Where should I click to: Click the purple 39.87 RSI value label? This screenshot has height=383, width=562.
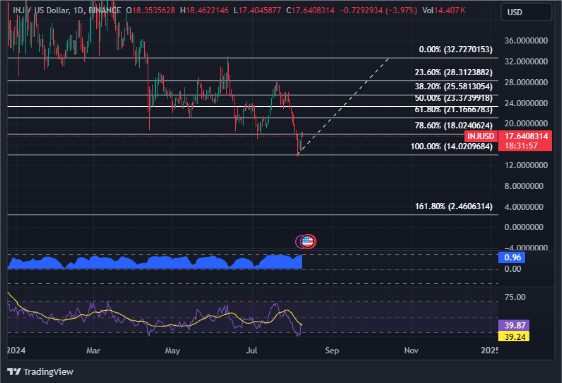(x=514, y=325)
